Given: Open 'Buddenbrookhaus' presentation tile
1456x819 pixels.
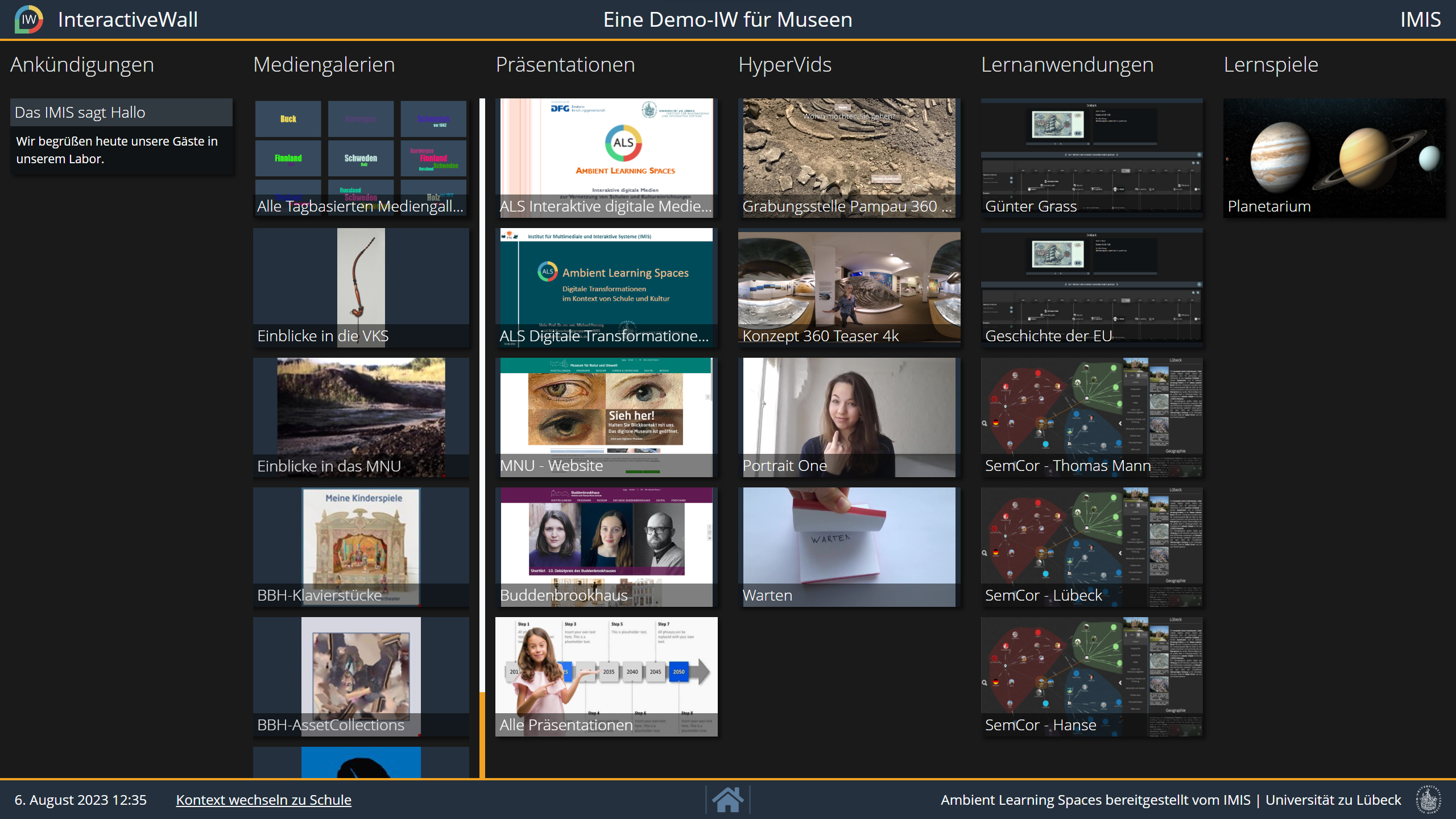Looking at the screenshot, I should point(606,547).
